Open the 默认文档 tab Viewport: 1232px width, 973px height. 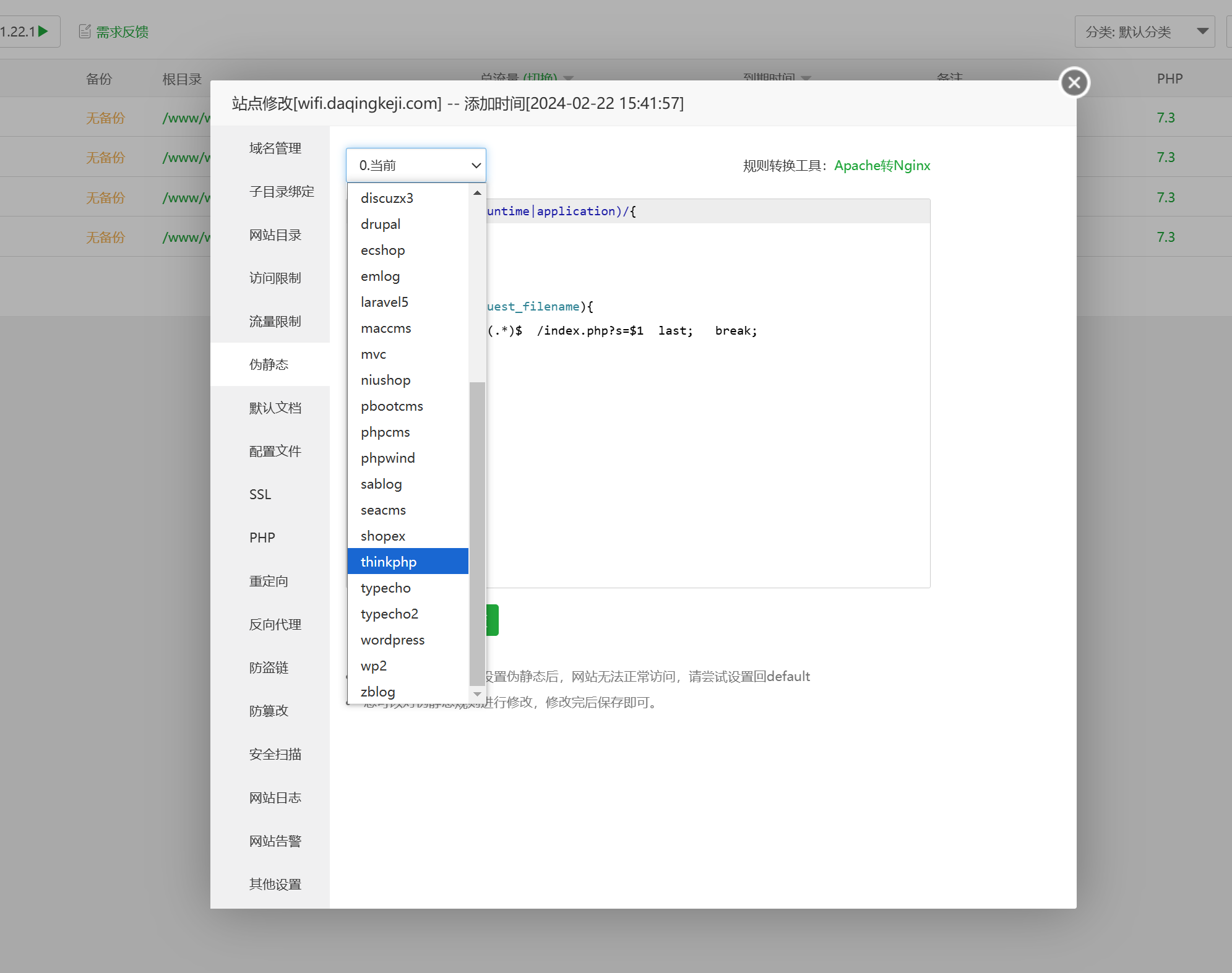pos(275,408)
